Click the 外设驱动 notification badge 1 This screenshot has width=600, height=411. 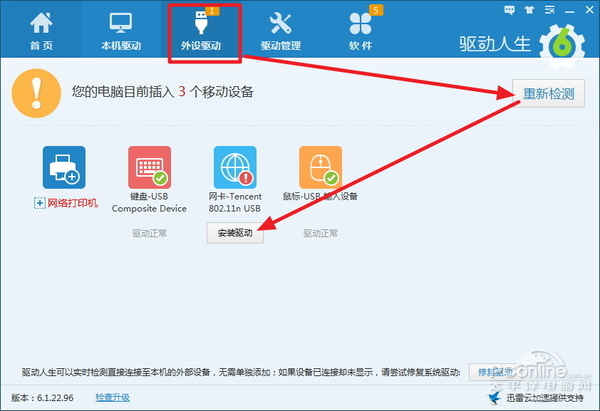212,11
